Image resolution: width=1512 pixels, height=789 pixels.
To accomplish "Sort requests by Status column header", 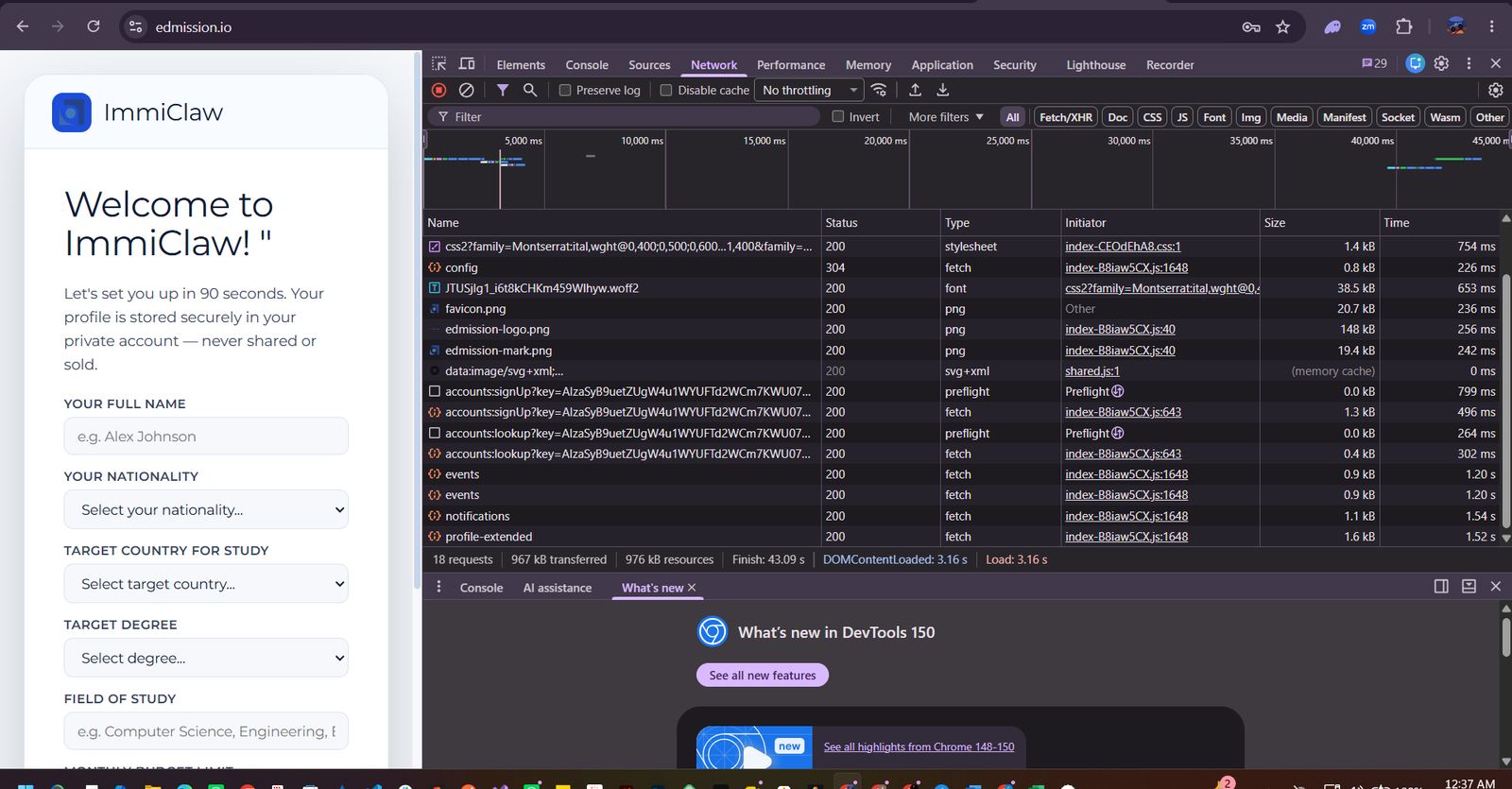I will 881,223.
